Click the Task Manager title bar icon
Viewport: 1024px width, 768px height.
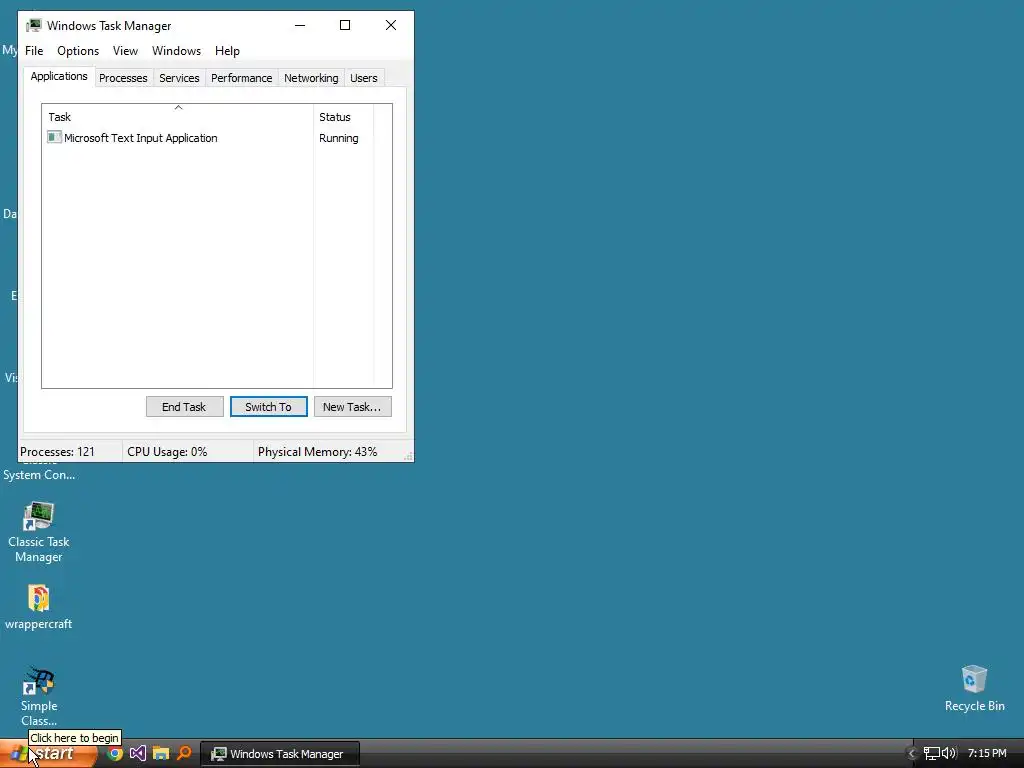click(x=33, y=25)
